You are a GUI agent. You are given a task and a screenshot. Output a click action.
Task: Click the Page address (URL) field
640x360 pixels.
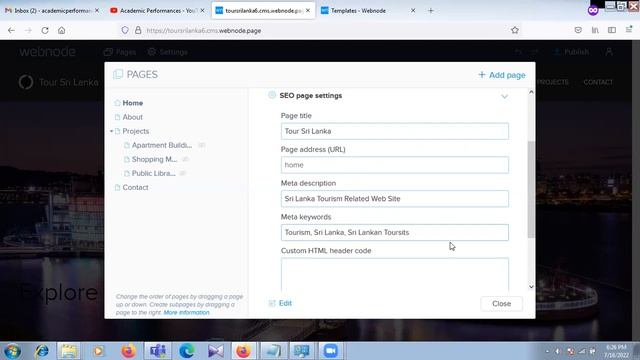395,165
